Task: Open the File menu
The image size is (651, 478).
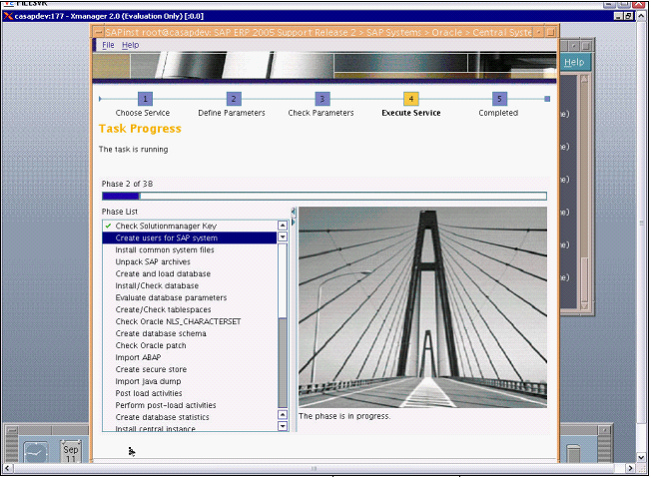Action: coord(108,45)
